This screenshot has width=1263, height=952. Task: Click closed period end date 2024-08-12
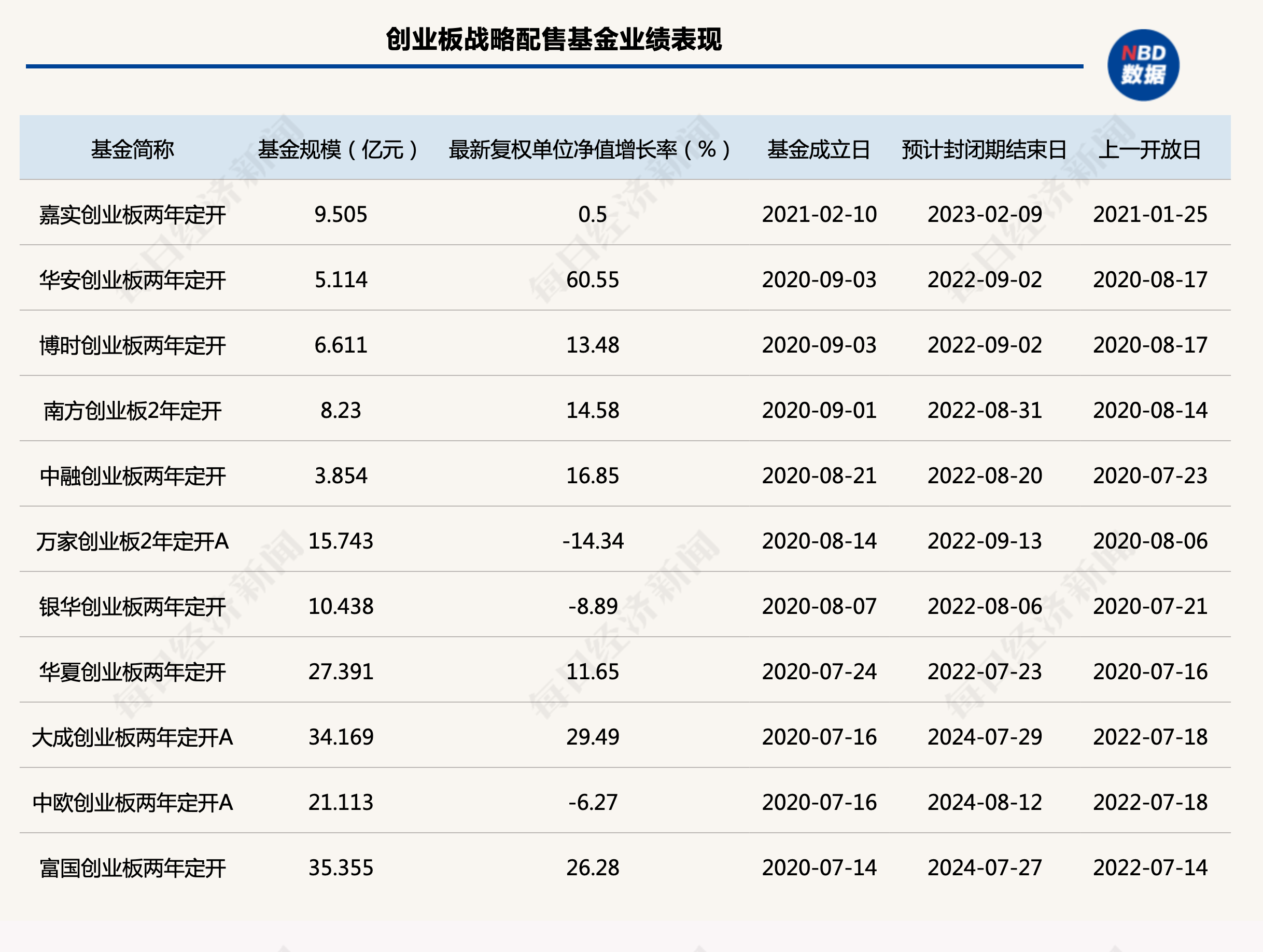(x=985, y=802)
